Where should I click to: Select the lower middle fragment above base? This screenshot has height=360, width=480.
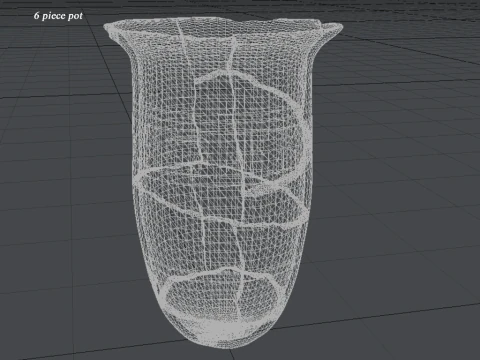click(220, 247)
